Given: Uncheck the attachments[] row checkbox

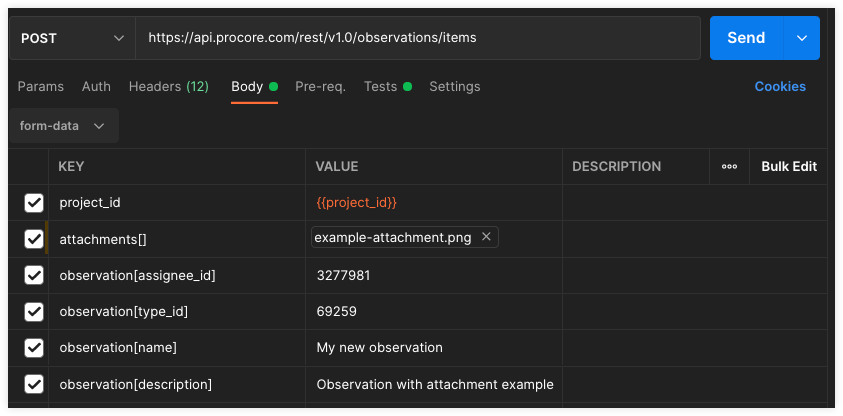Looking at the screenshot, I should tap(34, 239).
